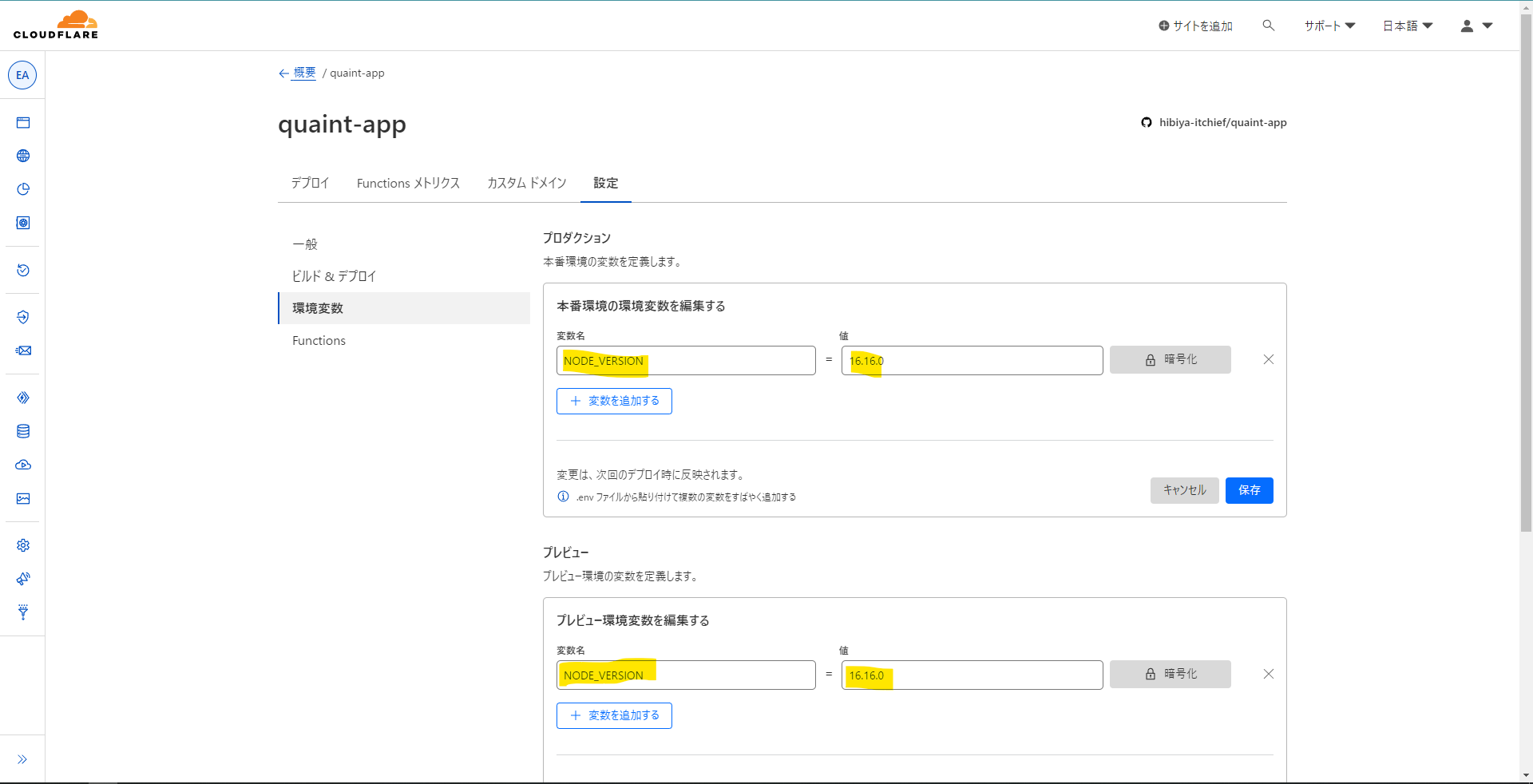Open the clock-checkmark sidebar icon
This screenshot has width=1533, height=784.
coord(23,270)
